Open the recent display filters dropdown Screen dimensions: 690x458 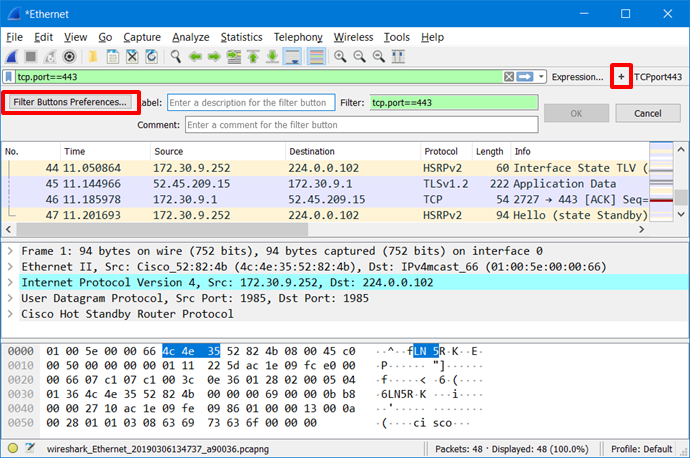541,77
